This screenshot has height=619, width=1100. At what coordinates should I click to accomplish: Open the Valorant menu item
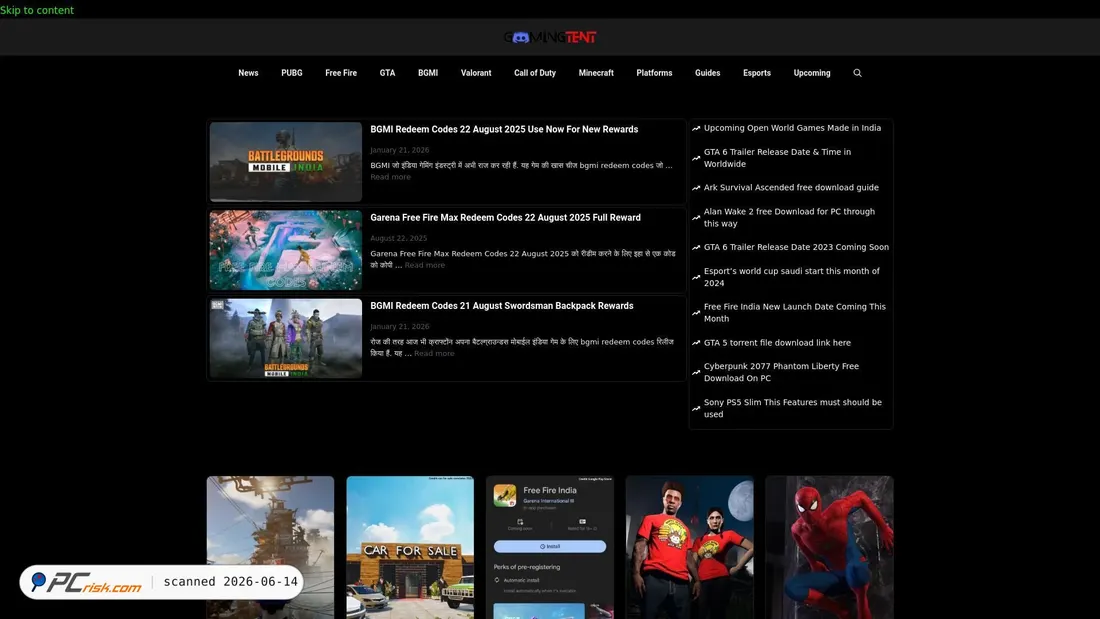(x=476, y=73)
